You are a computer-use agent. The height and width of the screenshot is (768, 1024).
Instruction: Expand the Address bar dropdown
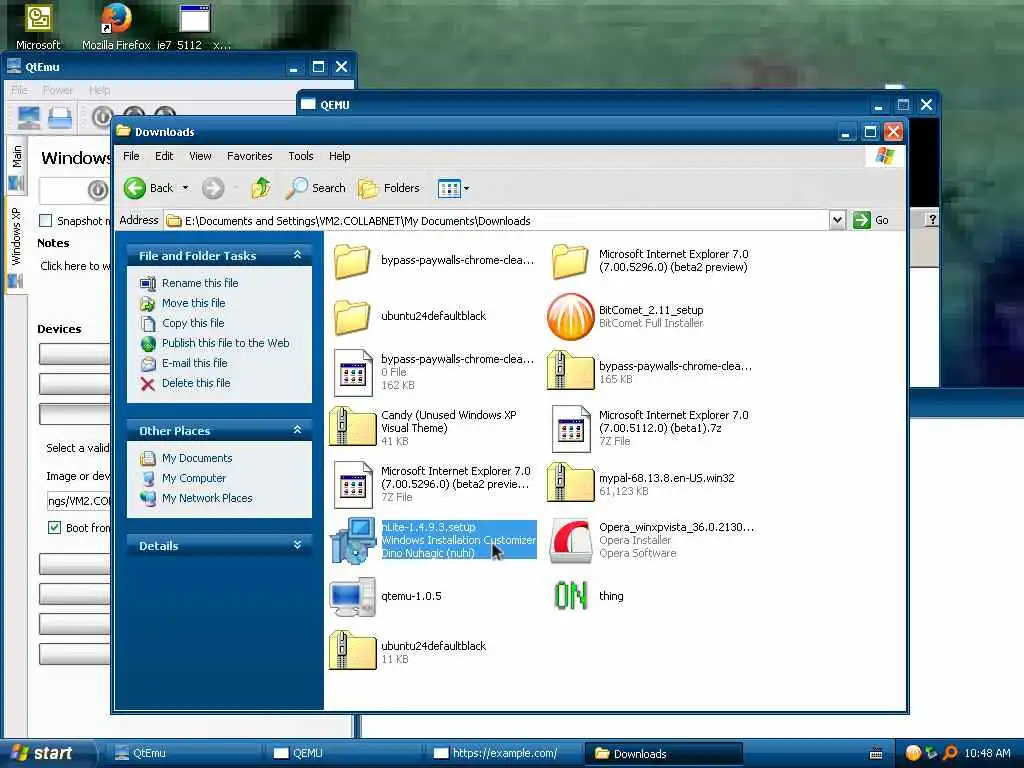(838, 220)
